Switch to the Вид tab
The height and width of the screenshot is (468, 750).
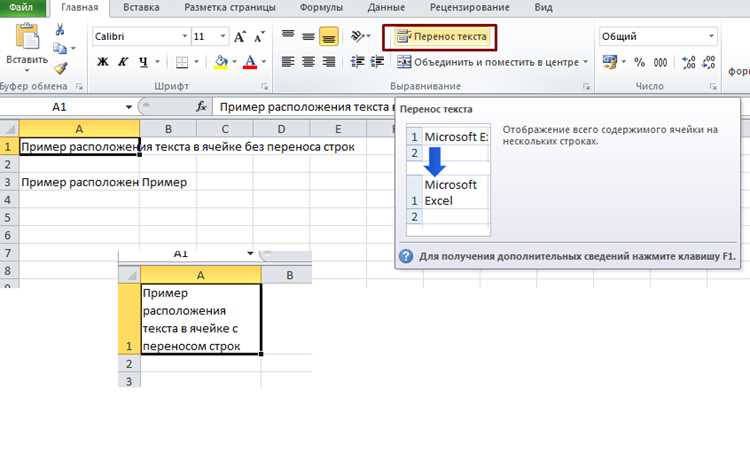pos(543,8)
